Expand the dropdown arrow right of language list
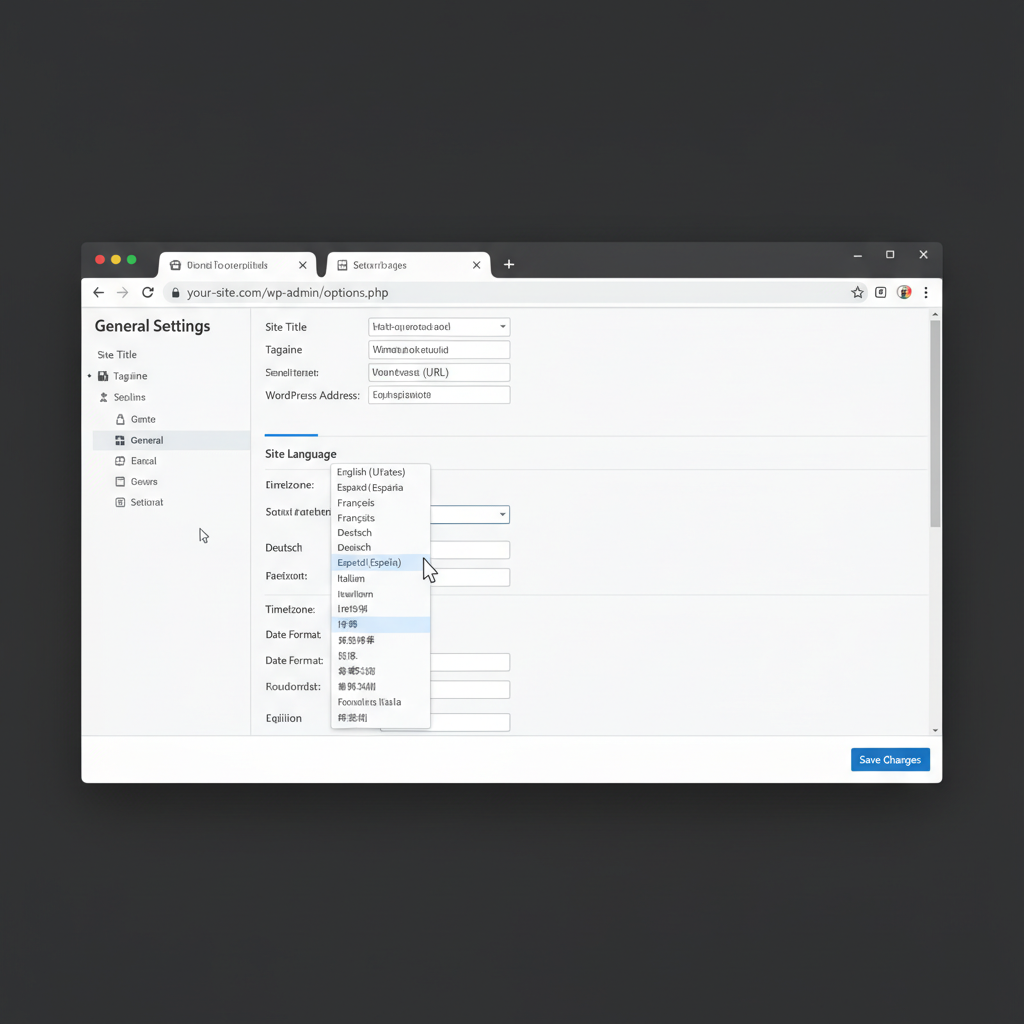The width and height of the screenshot is (1024, 1024). [502, 515]
